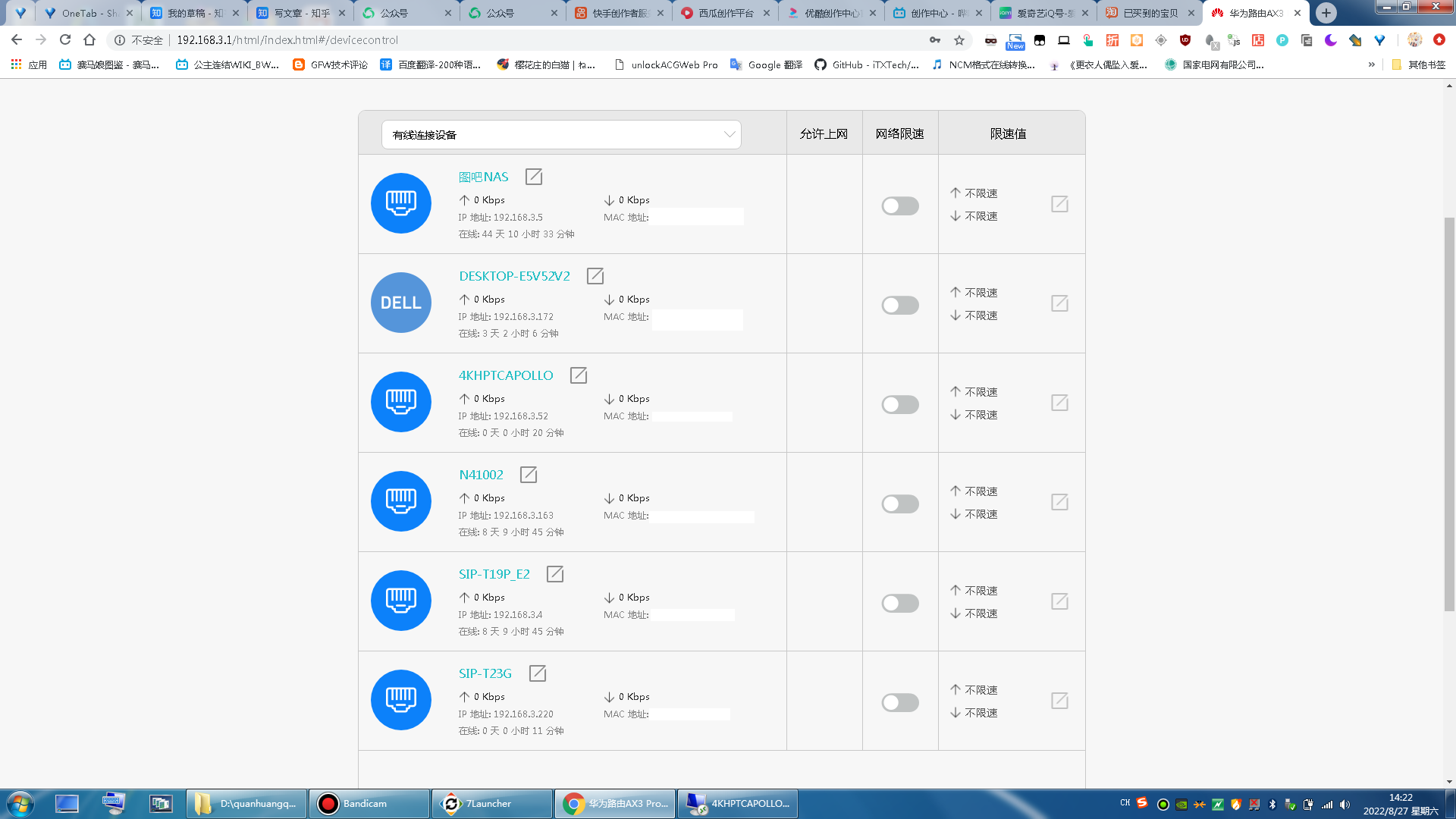Open the 其他书签 bookmarks folder
This screenshot has height=819, width=1456.
click(x=1418, y=65)
